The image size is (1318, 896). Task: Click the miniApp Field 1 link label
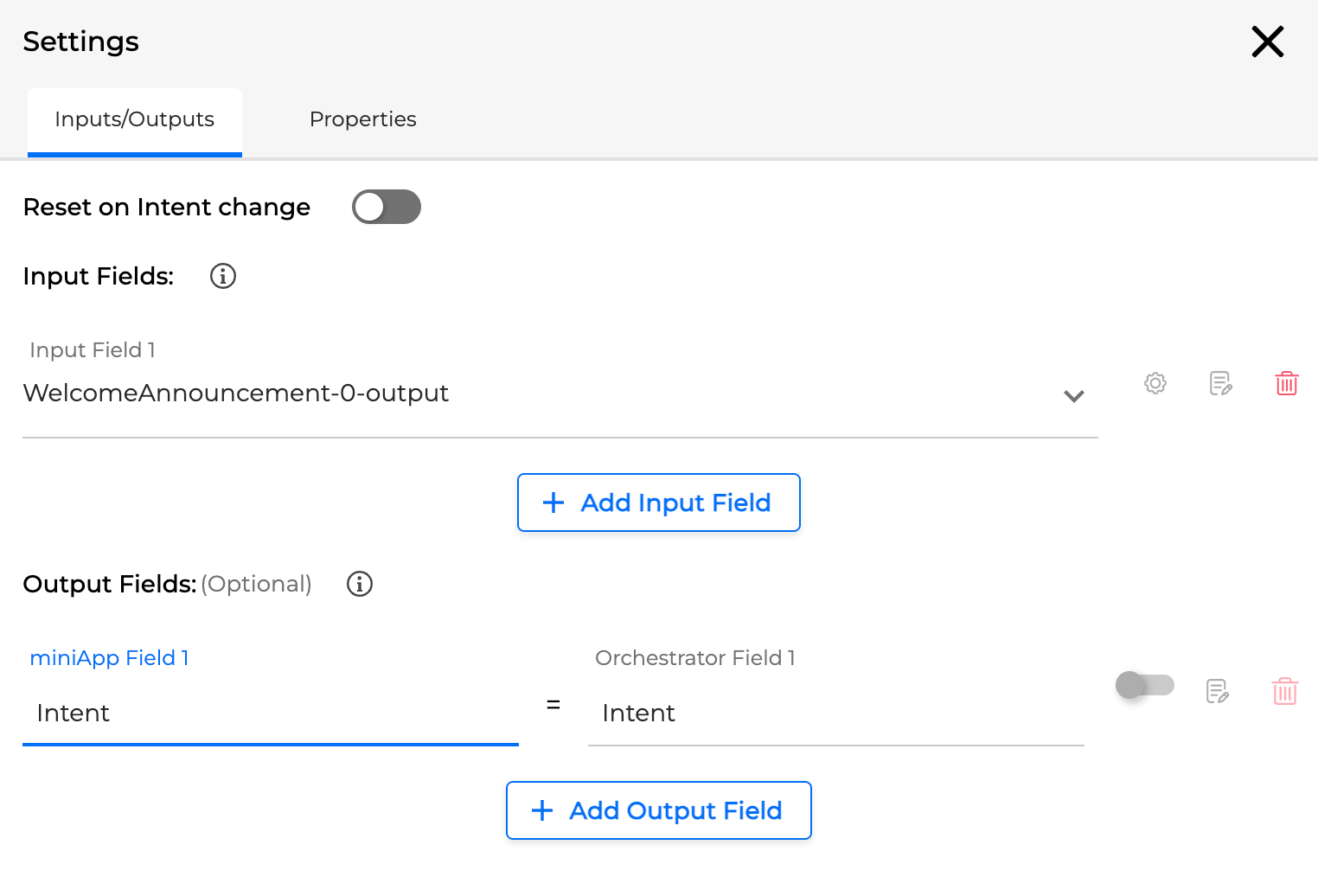109,657
